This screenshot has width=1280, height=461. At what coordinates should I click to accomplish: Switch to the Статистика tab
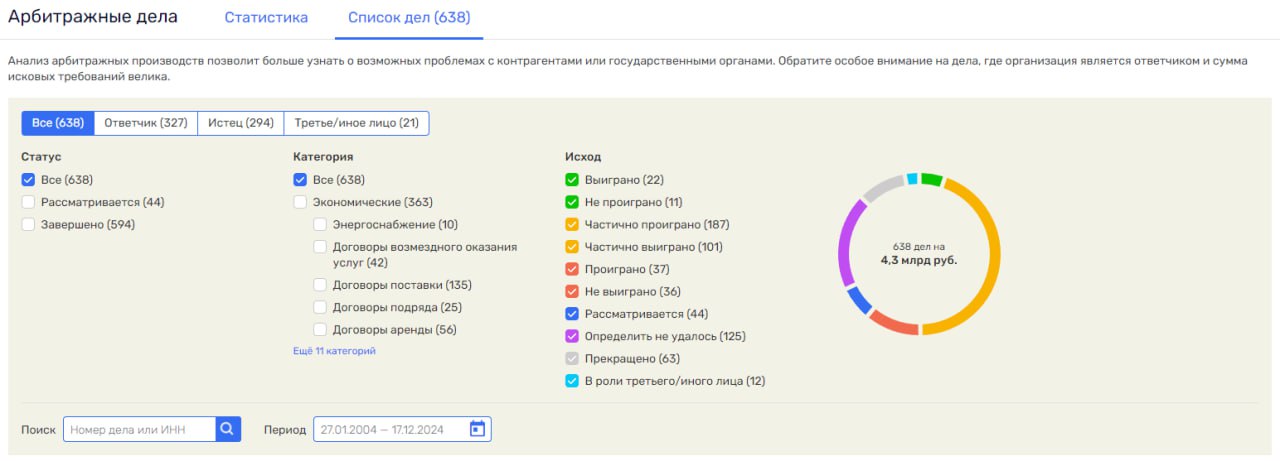pos(266,18)
